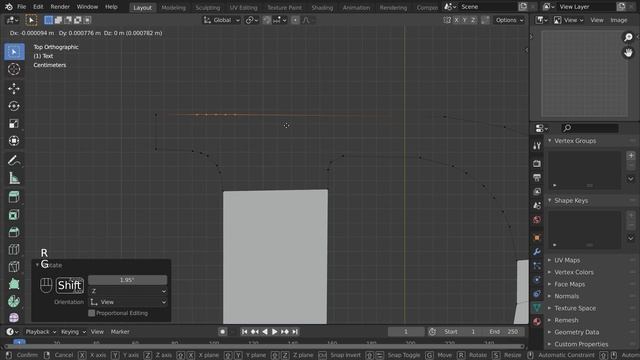The height and width of the screenshot is (360, 640).
Task: Open the Render menu
Action: point(60,7)
